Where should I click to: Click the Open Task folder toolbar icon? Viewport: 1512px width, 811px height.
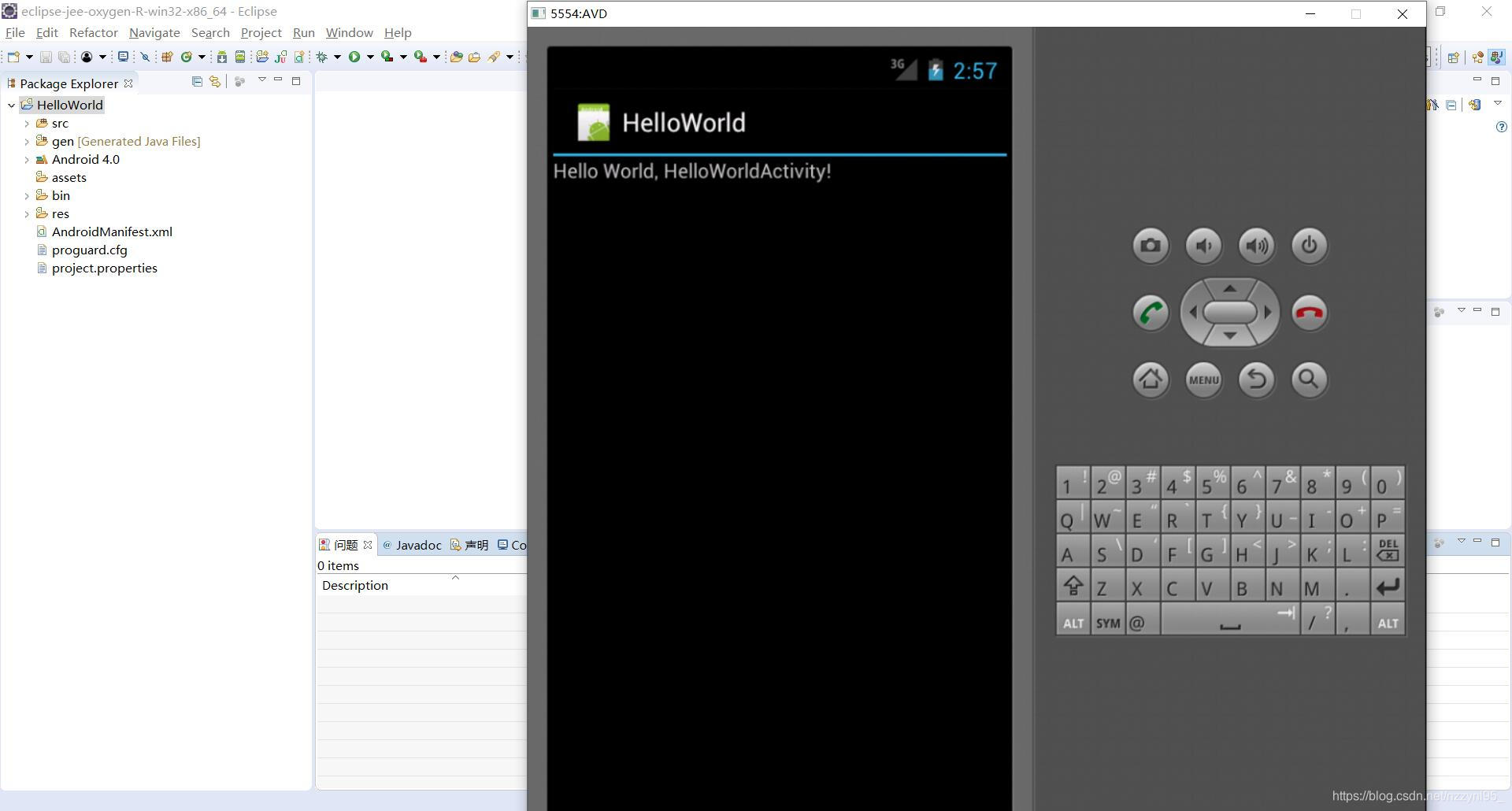click(x=474, y=57)
